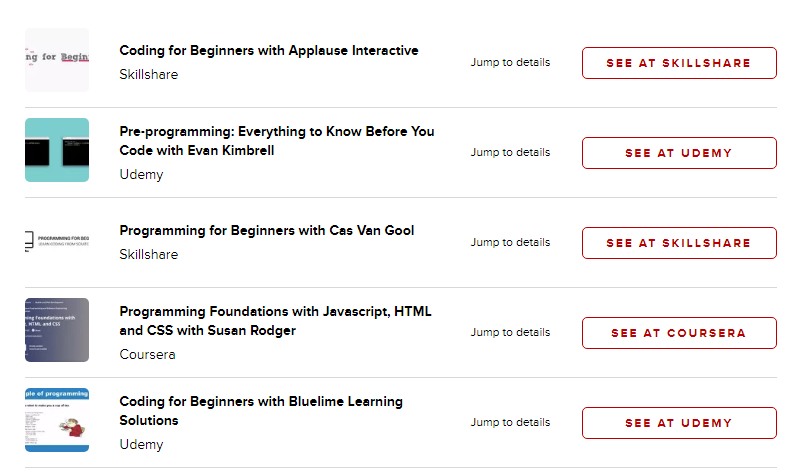Image resolution: width=800 pixels, height=476 pixels.
Task: Click See at Udemy for Bluelime course
Action: click(x=679, y=423)
